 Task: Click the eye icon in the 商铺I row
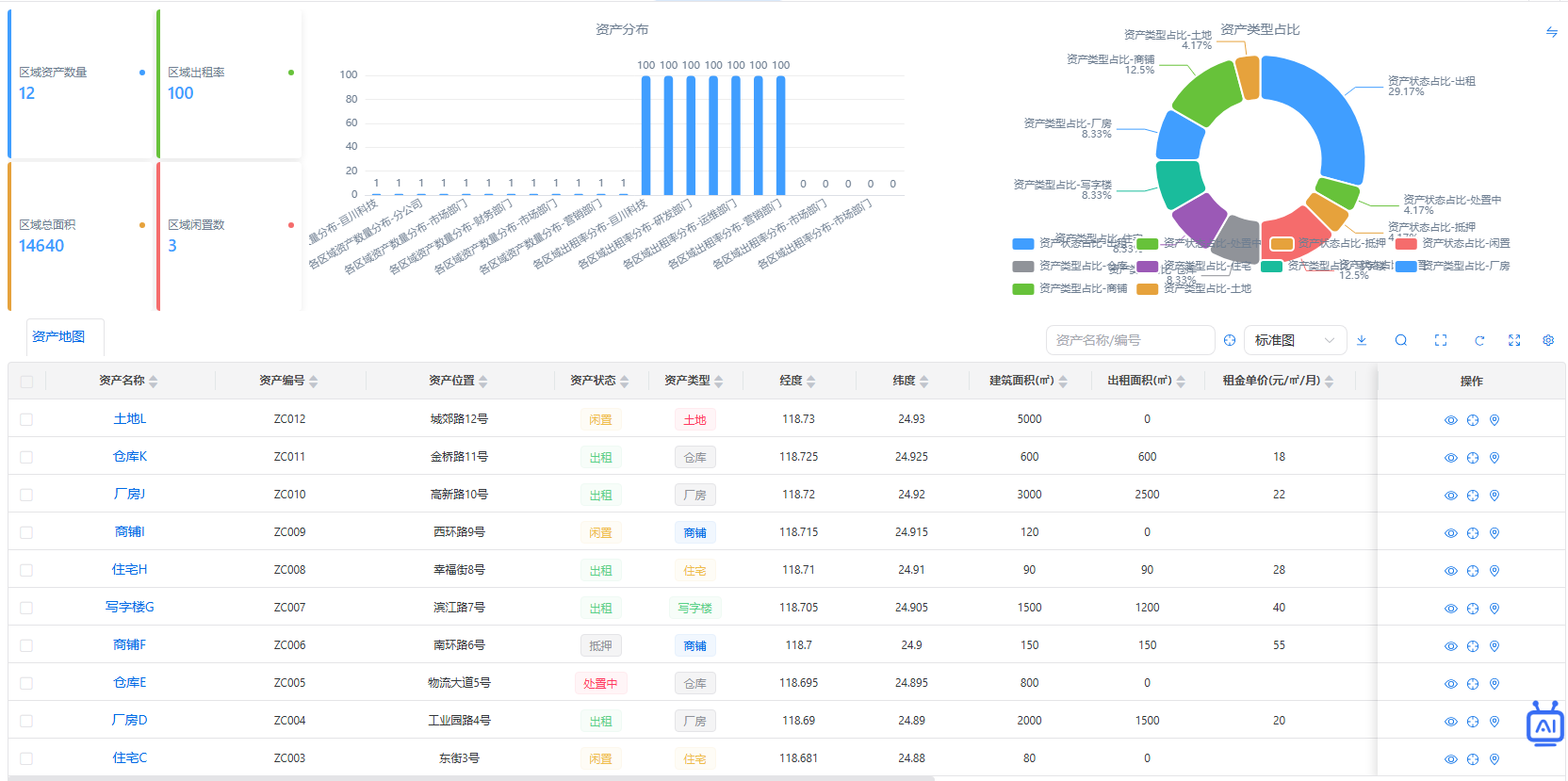pyautogui.click(x=1451, y=533)
